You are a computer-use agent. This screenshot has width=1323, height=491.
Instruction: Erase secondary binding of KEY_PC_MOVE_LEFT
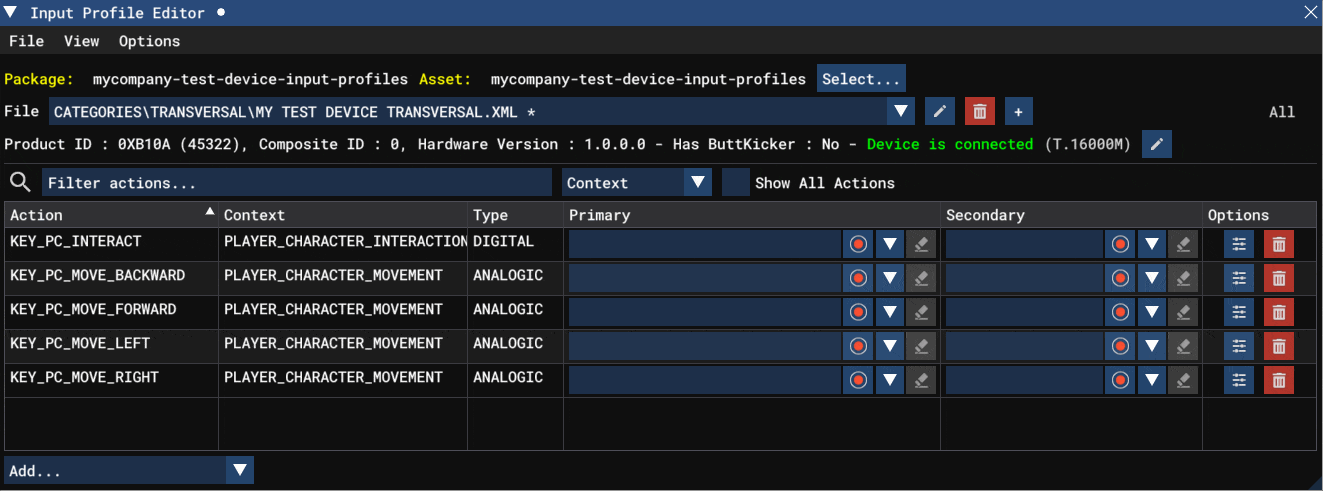tap(1183, 346)
